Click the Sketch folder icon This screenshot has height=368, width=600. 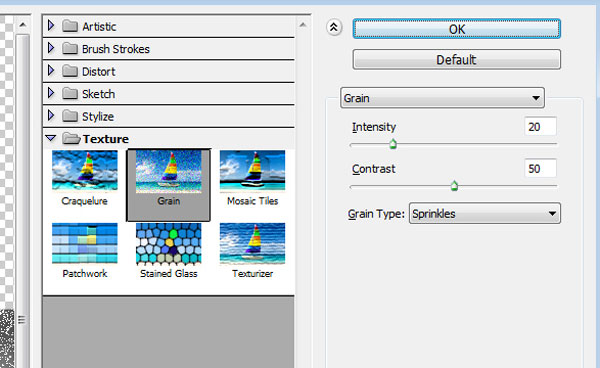(x=70, y=93)
